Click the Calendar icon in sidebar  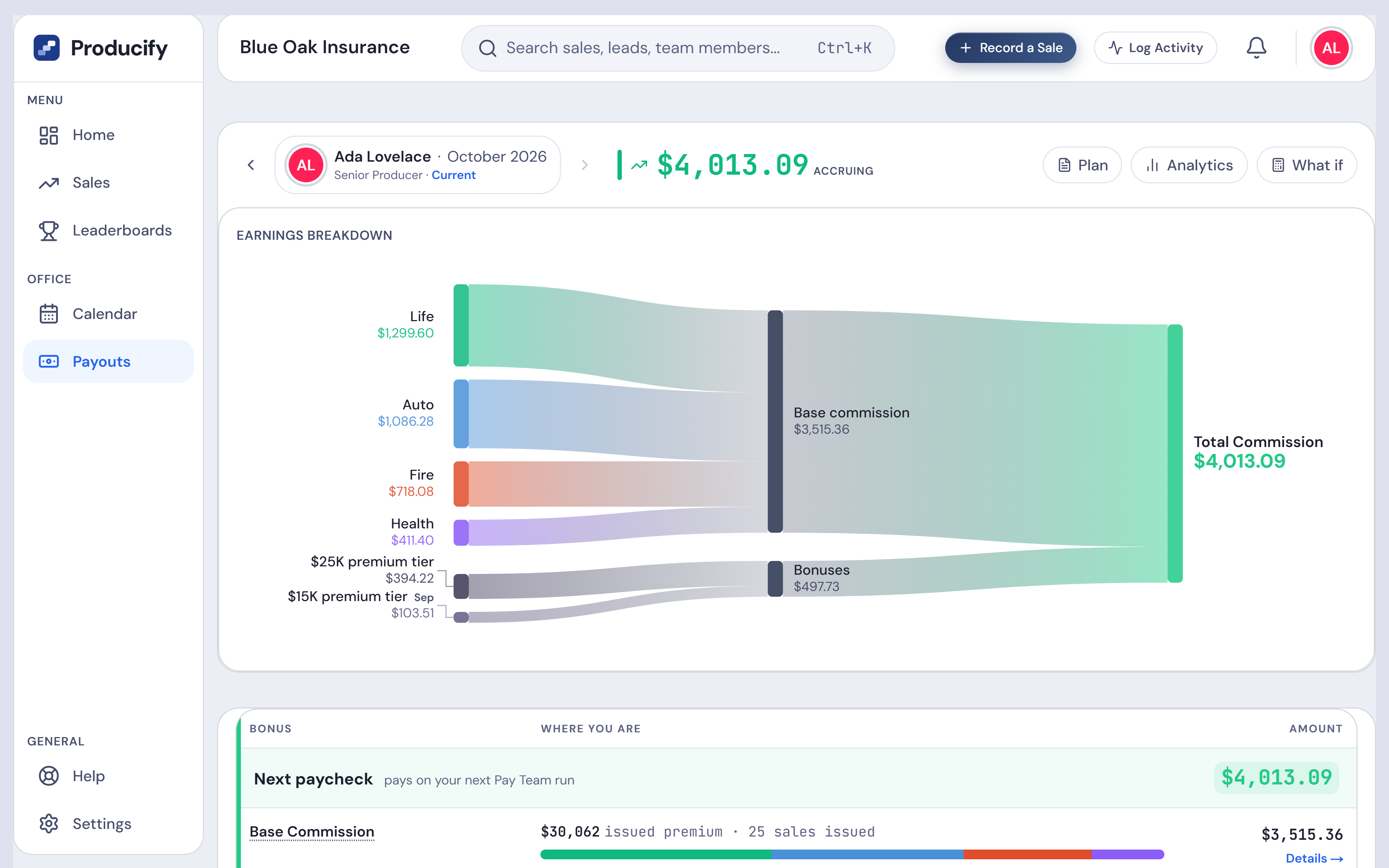[x=49, y=314]
